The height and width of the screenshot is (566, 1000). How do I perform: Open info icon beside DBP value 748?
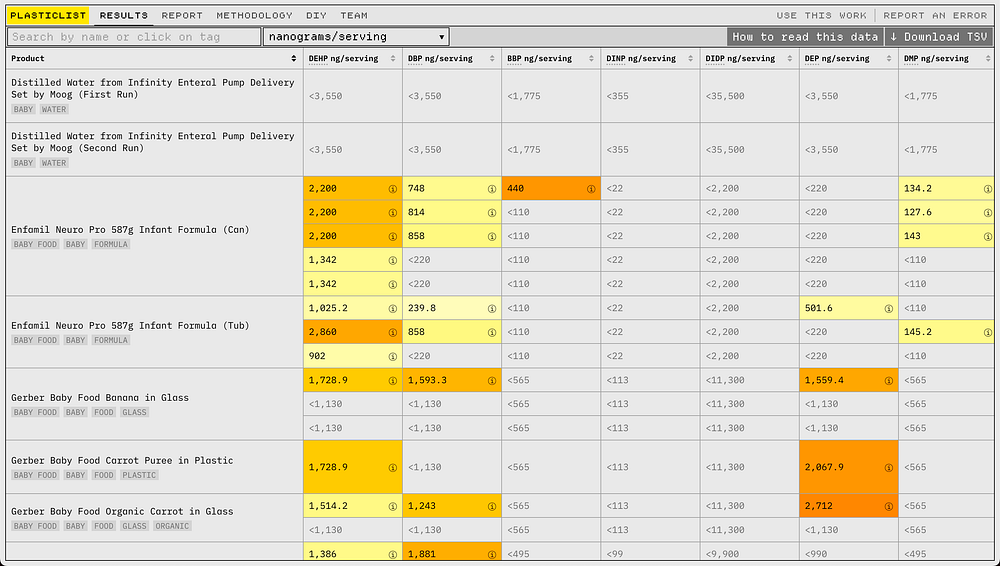pyautogui.click(x=492, y=189)
